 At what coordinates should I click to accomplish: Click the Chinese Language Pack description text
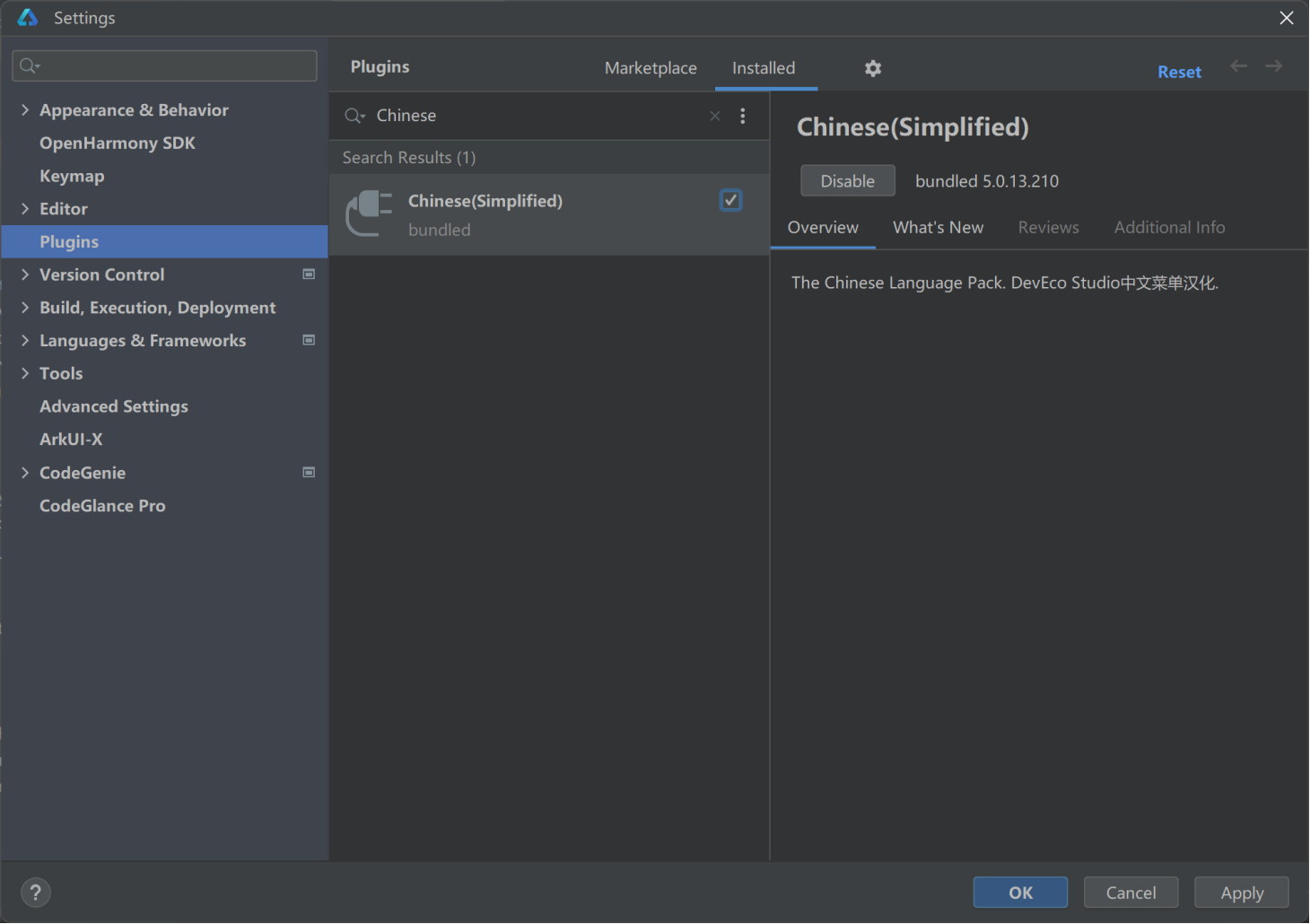click(x=1005, y=283)
